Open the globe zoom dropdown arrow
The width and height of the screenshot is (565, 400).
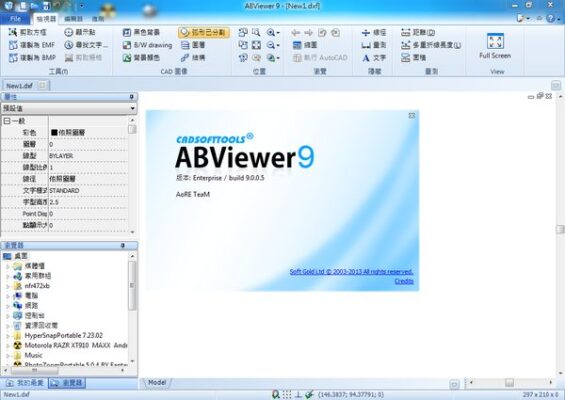pos(278,58)
